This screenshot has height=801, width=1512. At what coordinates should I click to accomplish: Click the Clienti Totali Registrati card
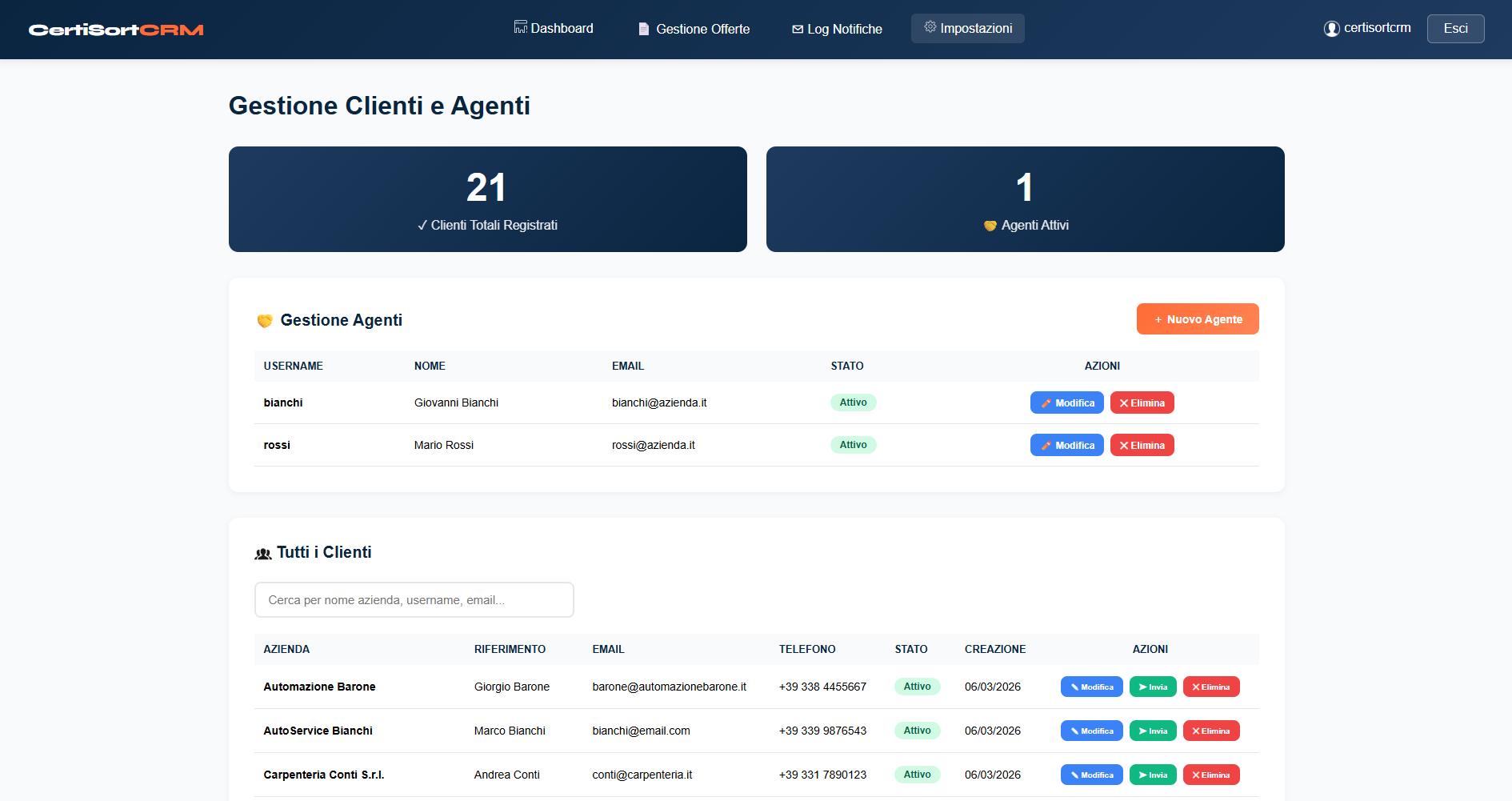pos(486,199)
